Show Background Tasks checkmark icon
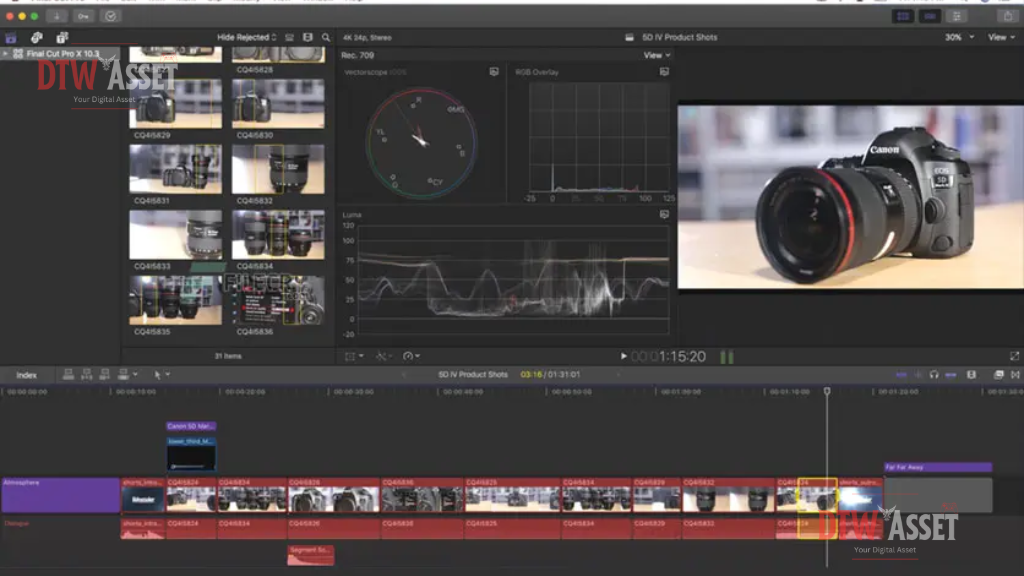This screenshot has width=1024, height=576. (x=110, y=16)
